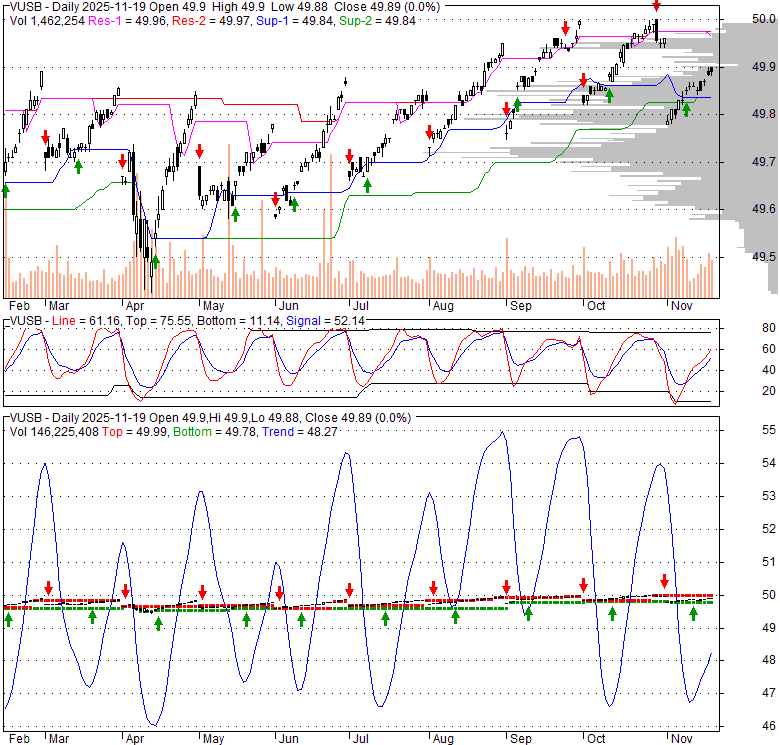Click the green arrow at the far left of the price chart
The height and width of the screenshot is (745, 780).
pyautogui.click(x=5, y=190)
